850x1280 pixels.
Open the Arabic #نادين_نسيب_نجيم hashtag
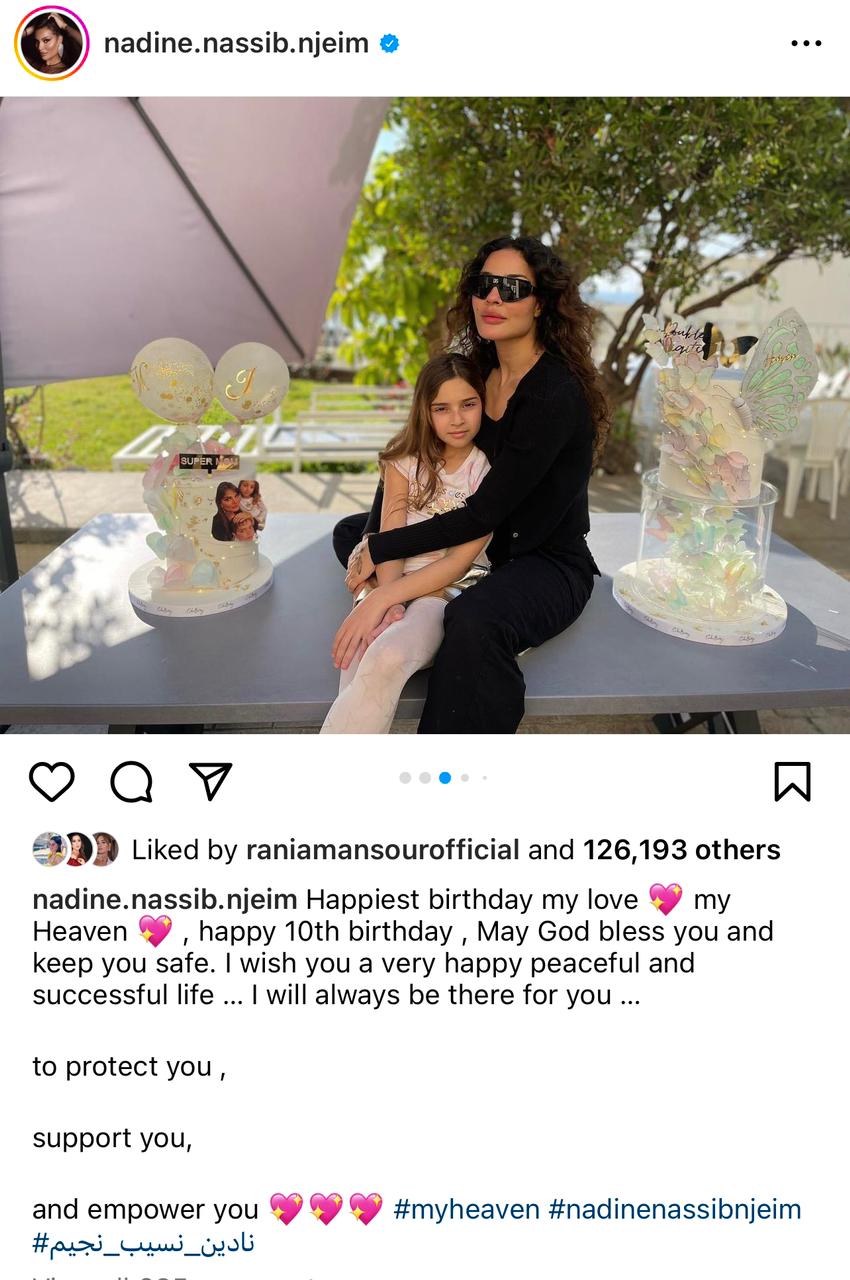(143, 1242)
